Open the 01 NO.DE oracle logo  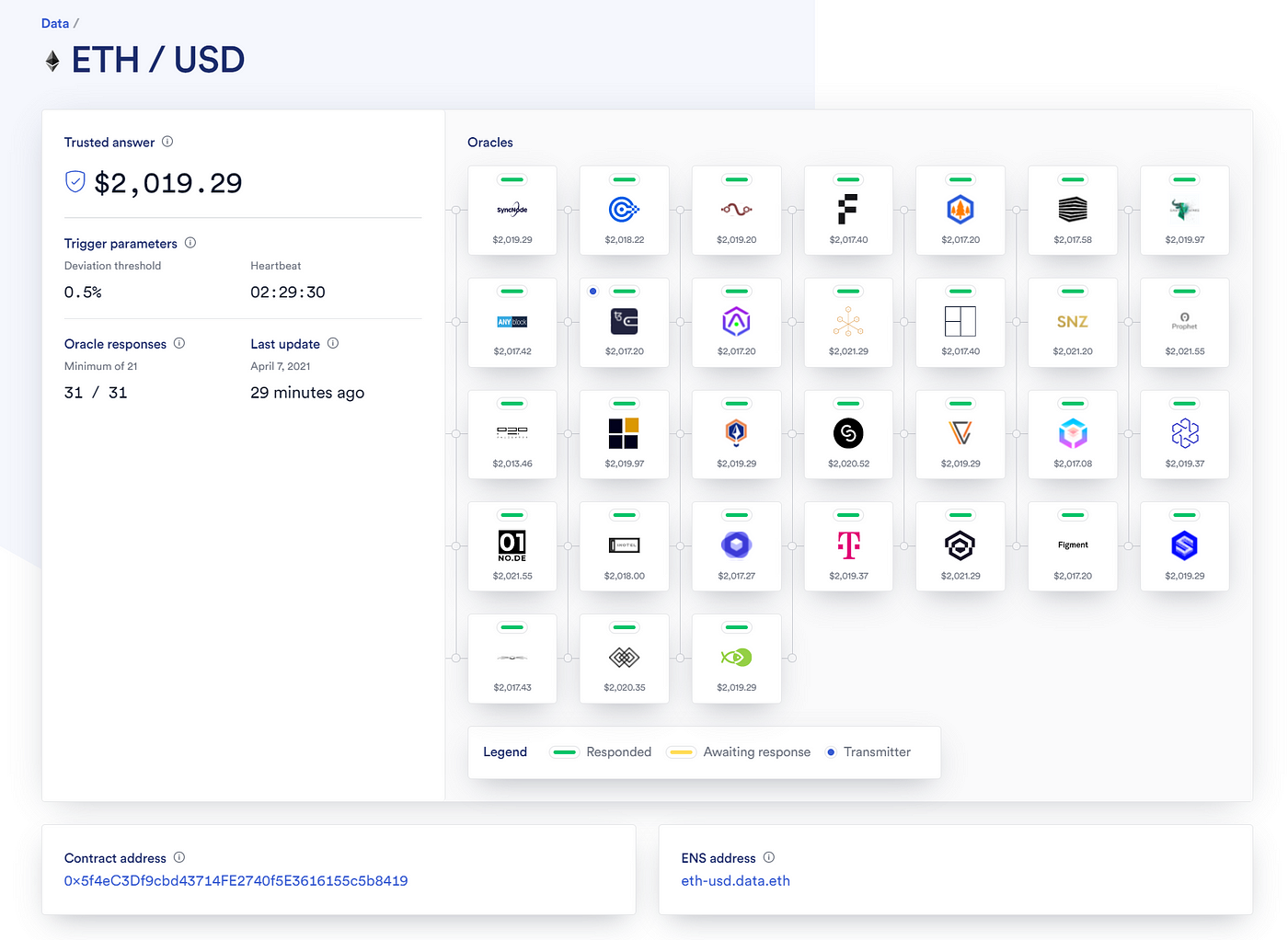click(x=512, y=545)
